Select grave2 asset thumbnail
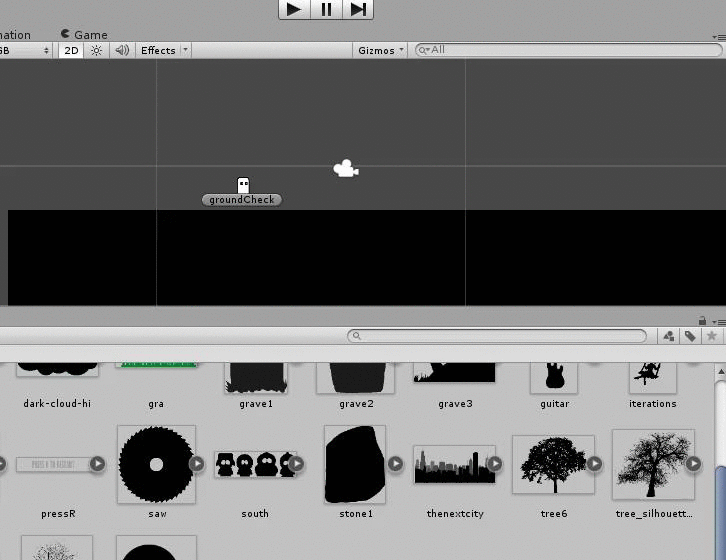This screenshot has height=560, width=726. tap(356, 378)
